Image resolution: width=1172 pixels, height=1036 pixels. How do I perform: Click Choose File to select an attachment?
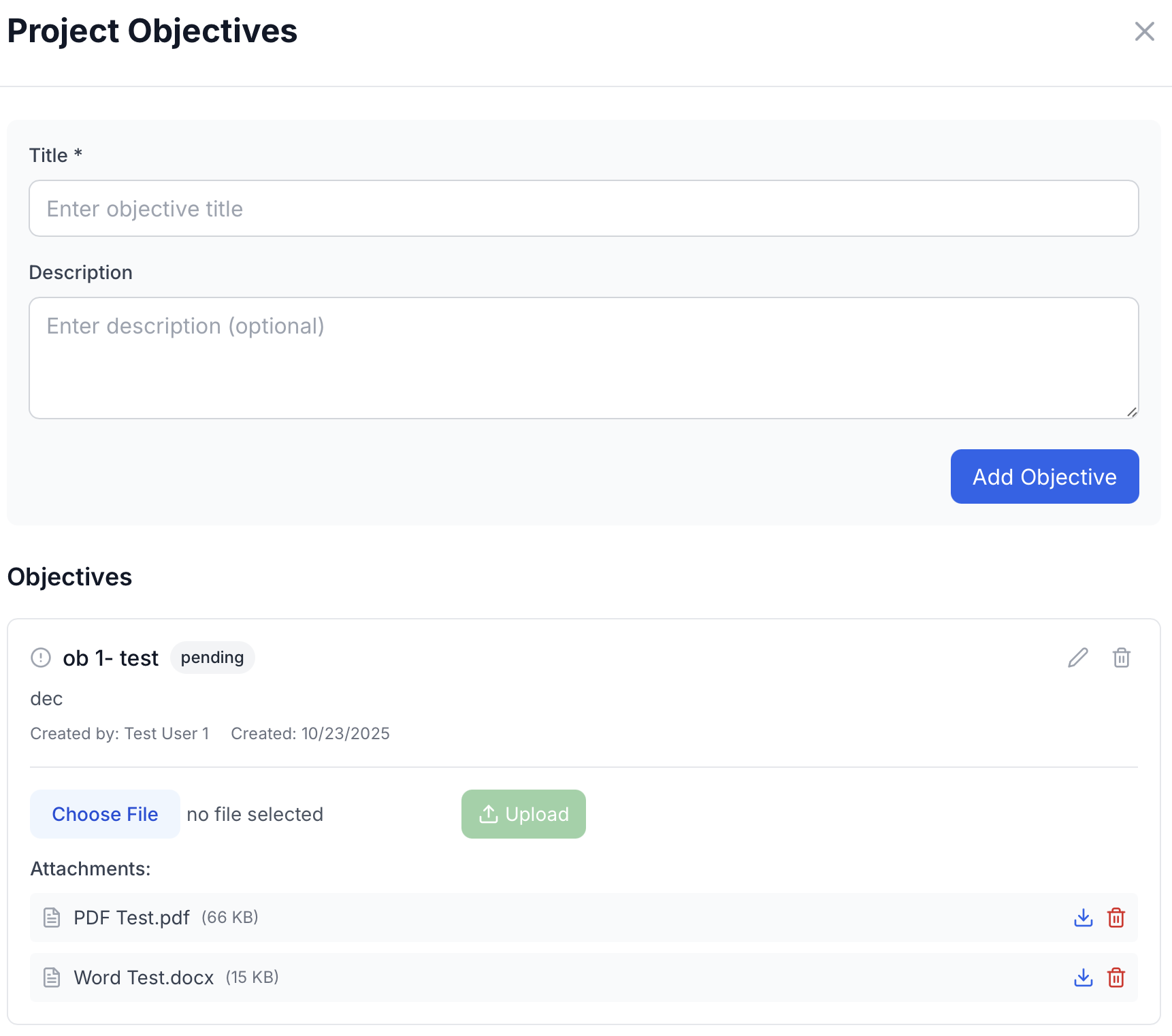105,813
